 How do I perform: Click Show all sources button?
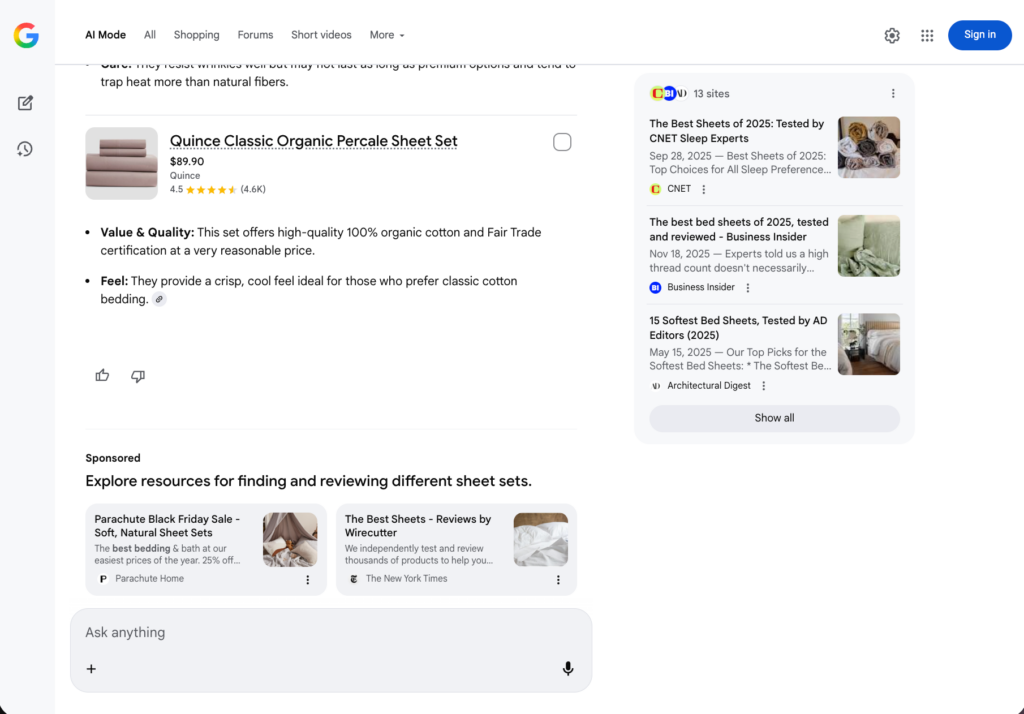point(774,418)
